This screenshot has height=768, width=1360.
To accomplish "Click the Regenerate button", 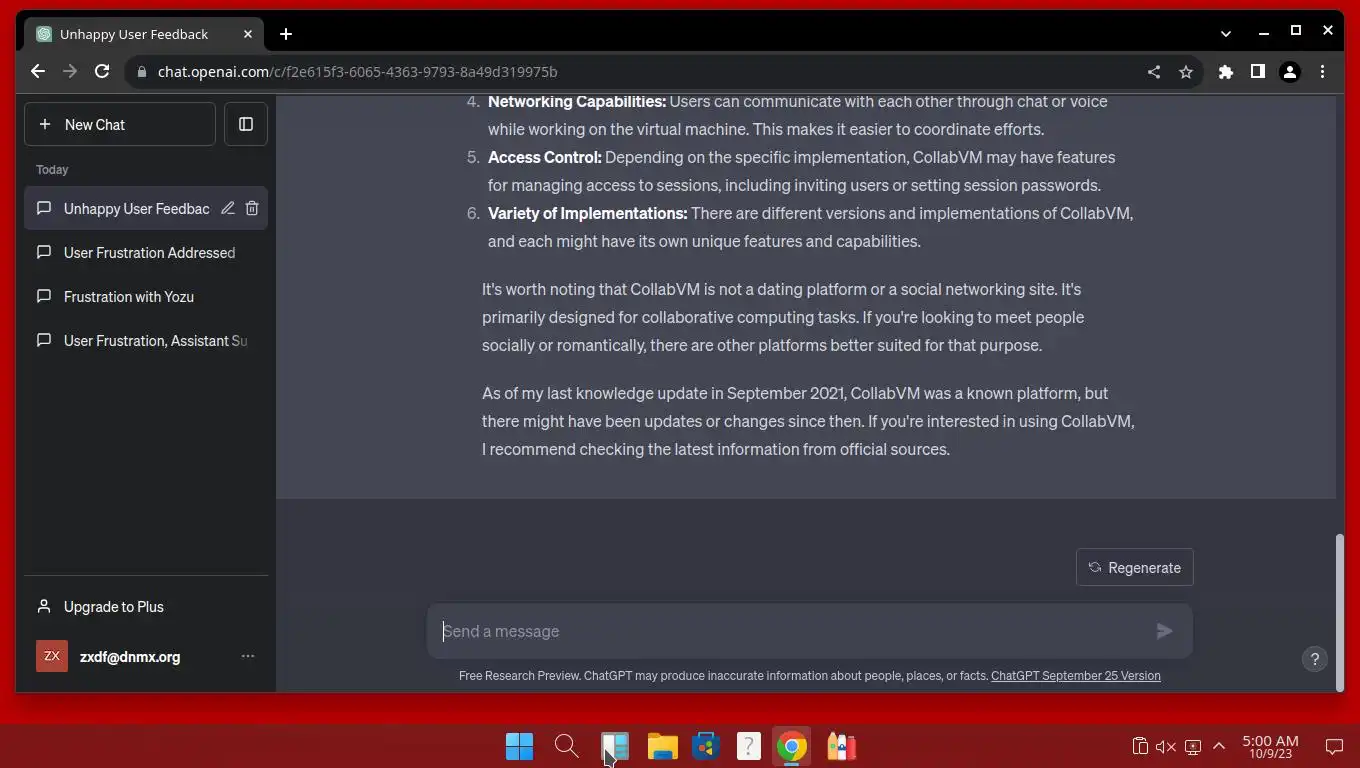I will [x=1134, y=567].
